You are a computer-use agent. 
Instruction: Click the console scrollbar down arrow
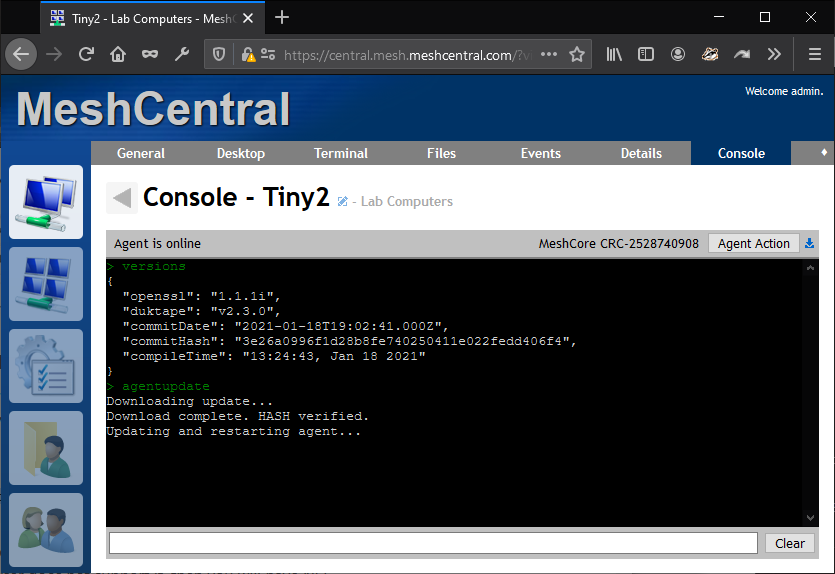coord(810,517)
